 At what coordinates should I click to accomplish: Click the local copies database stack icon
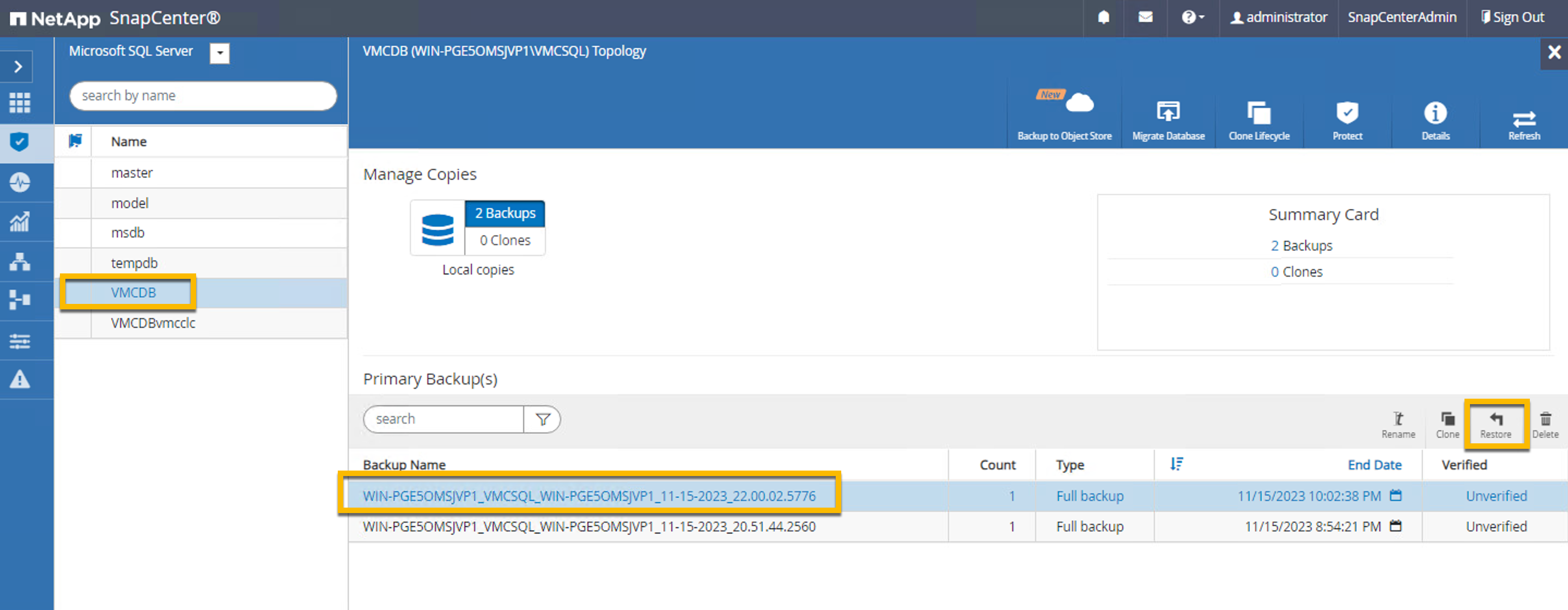point(437,229)
